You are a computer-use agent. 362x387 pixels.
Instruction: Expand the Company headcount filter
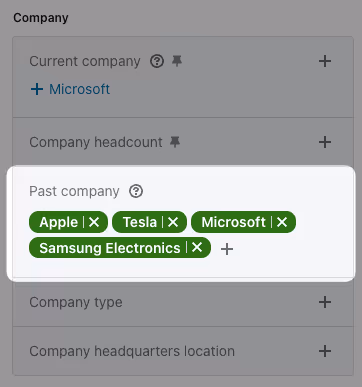point(325,142)
